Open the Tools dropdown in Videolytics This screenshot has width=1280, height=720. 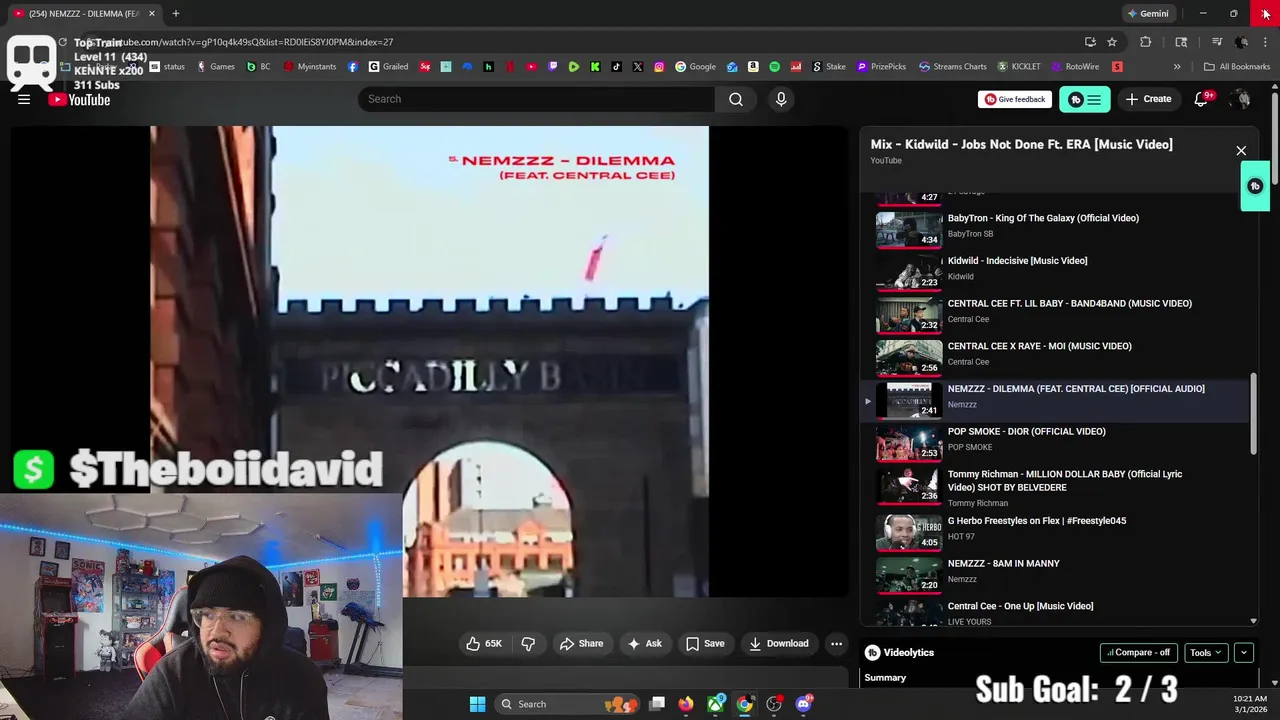pos(1205,653)
